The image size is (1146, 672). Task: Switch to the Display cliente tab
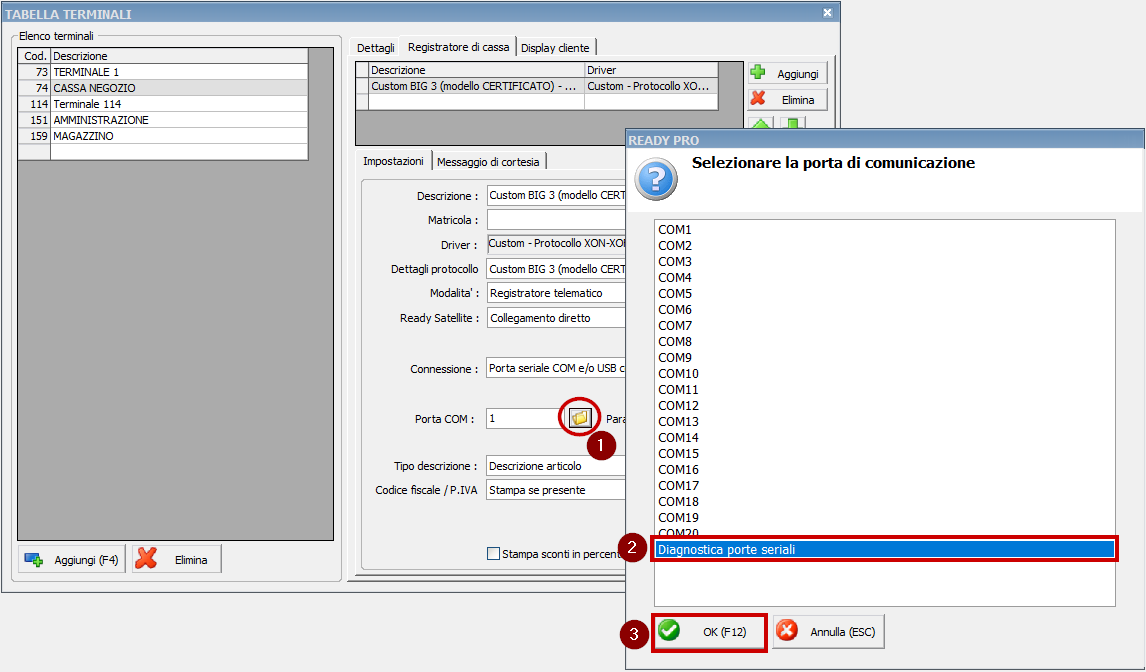tap(555, 48)
